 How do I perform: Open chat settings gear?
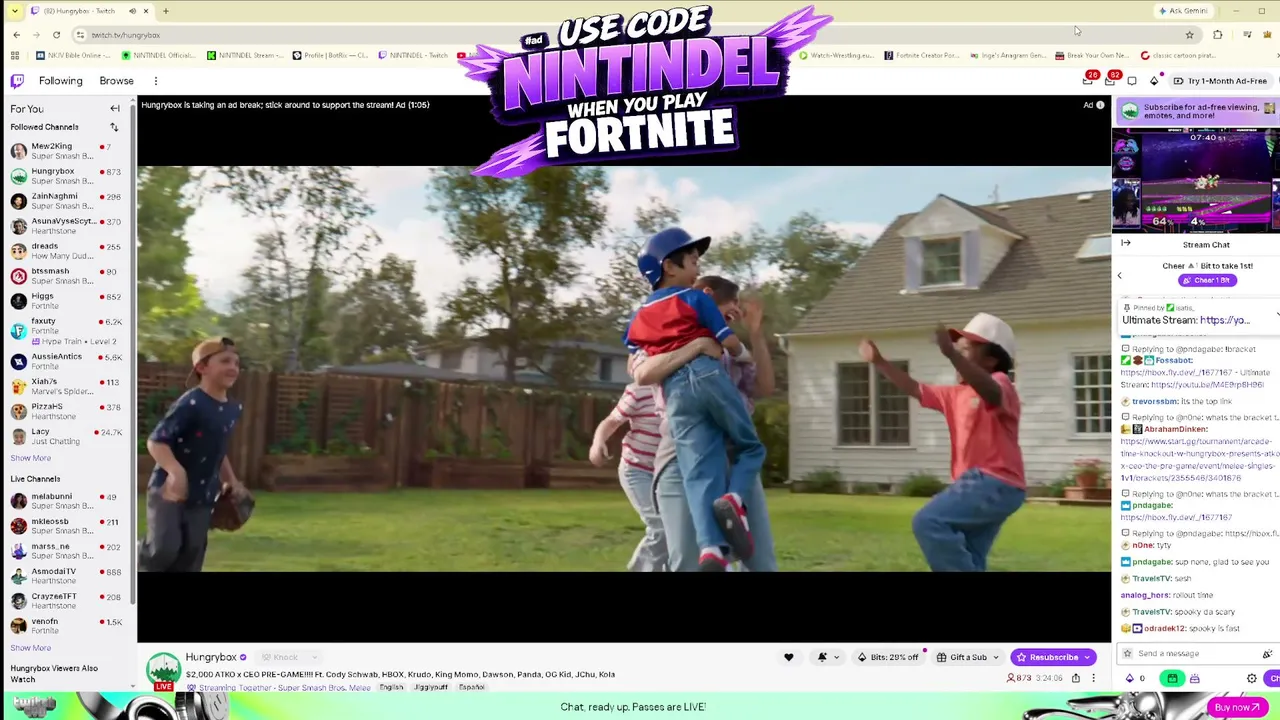1251,678
